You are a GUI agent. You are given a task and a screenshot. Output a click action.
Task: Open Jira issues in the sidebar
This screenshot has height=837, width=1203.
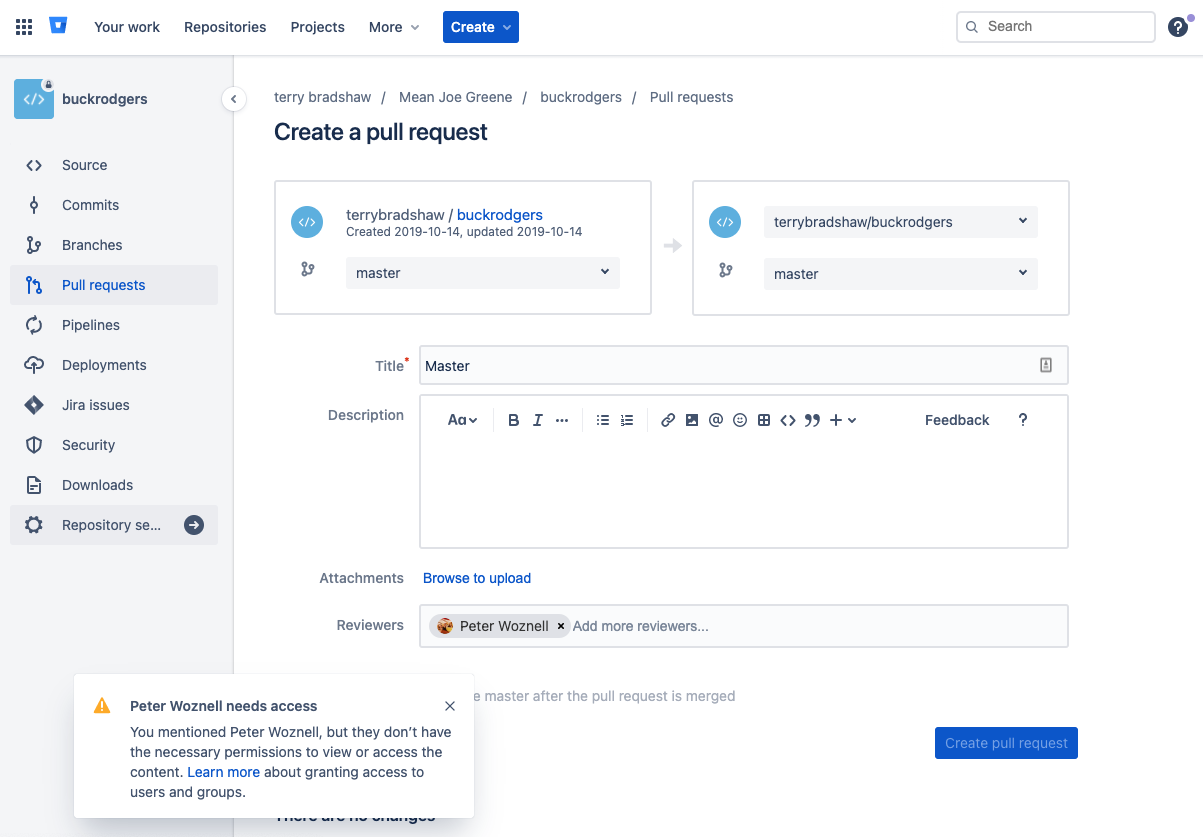pyautogui.click(x=114, y=405)
